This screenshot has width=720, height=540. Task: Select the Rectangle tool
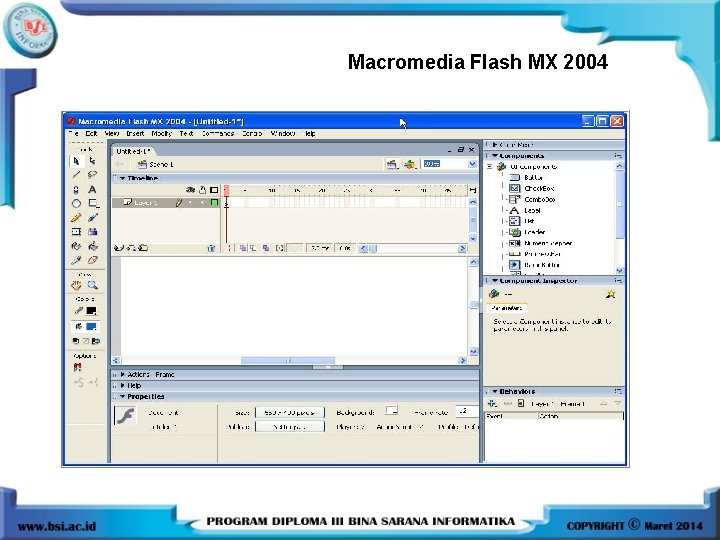[x=93, y=203]
